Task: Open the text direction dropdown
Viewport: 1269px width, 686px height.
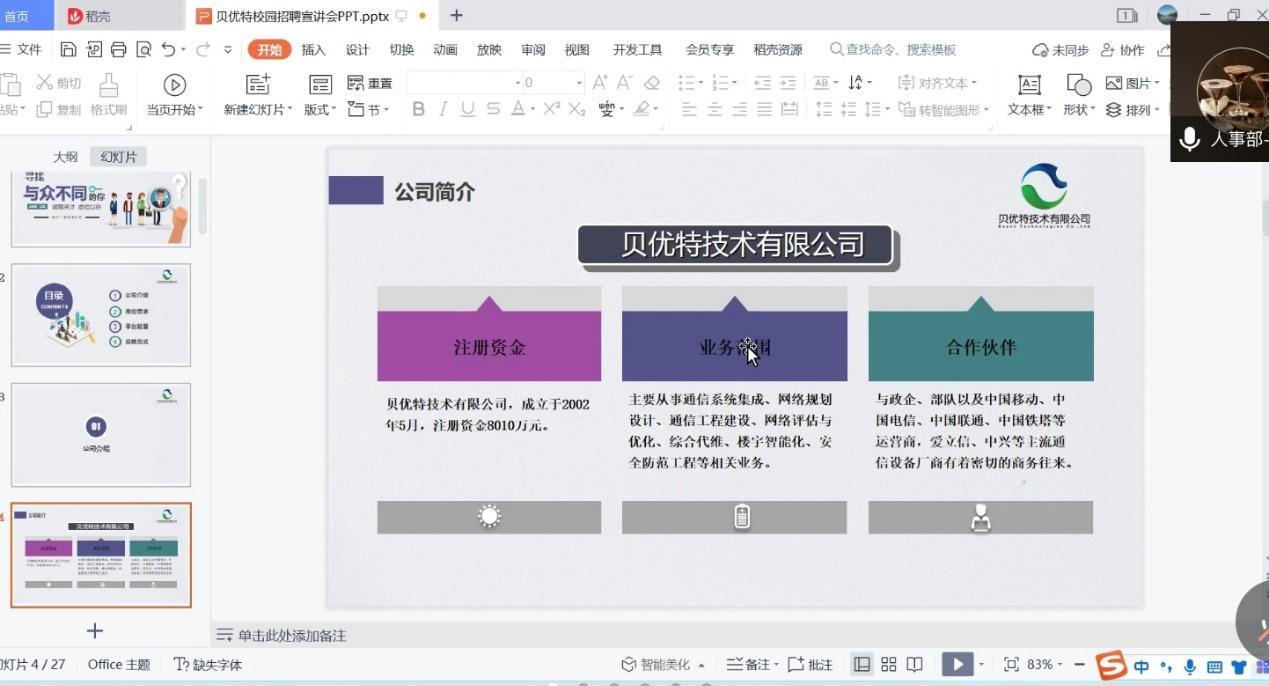Action: [860, 83]
